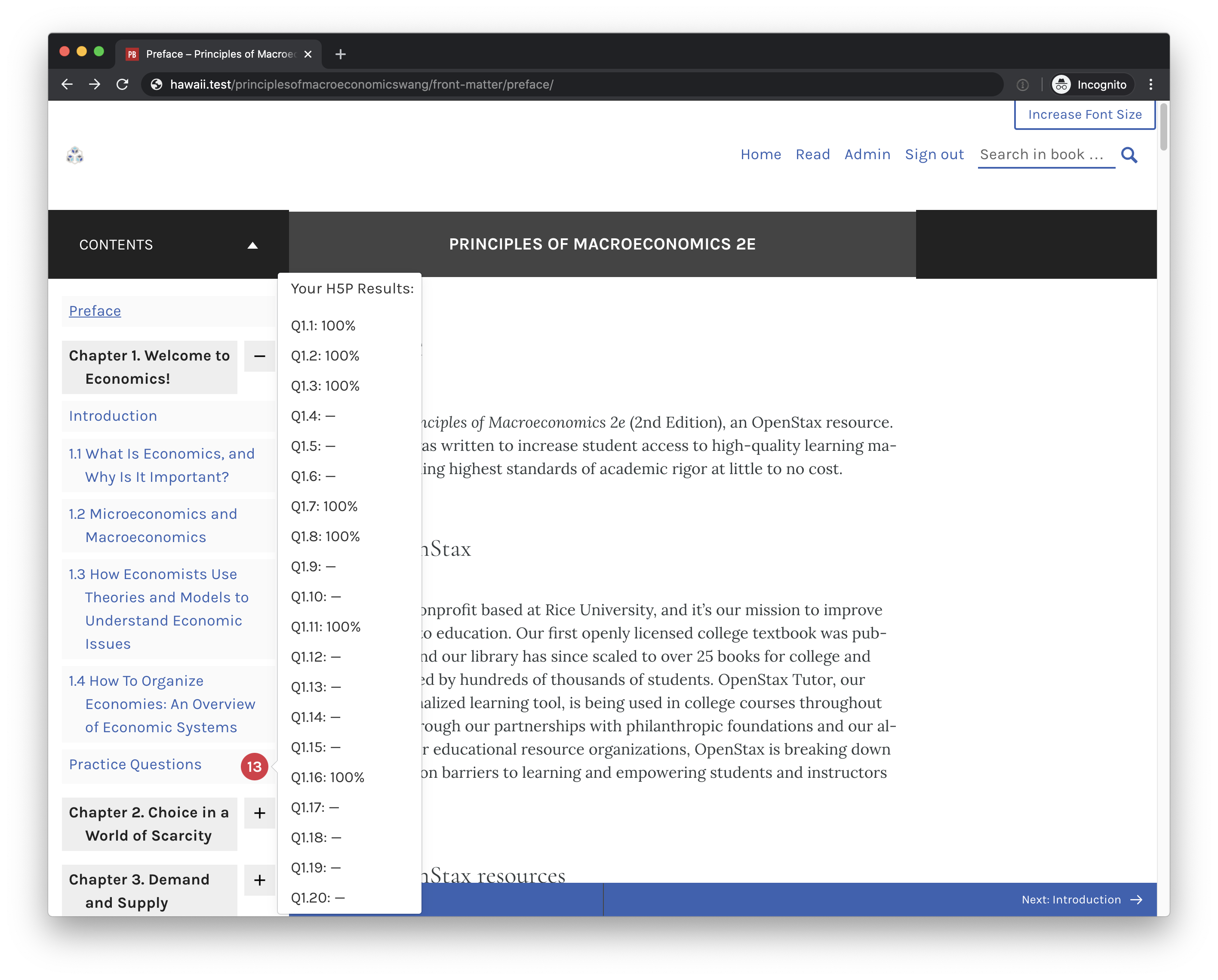
Task: Open 1.1 What Is Economics section
Action: coord(162,465)
